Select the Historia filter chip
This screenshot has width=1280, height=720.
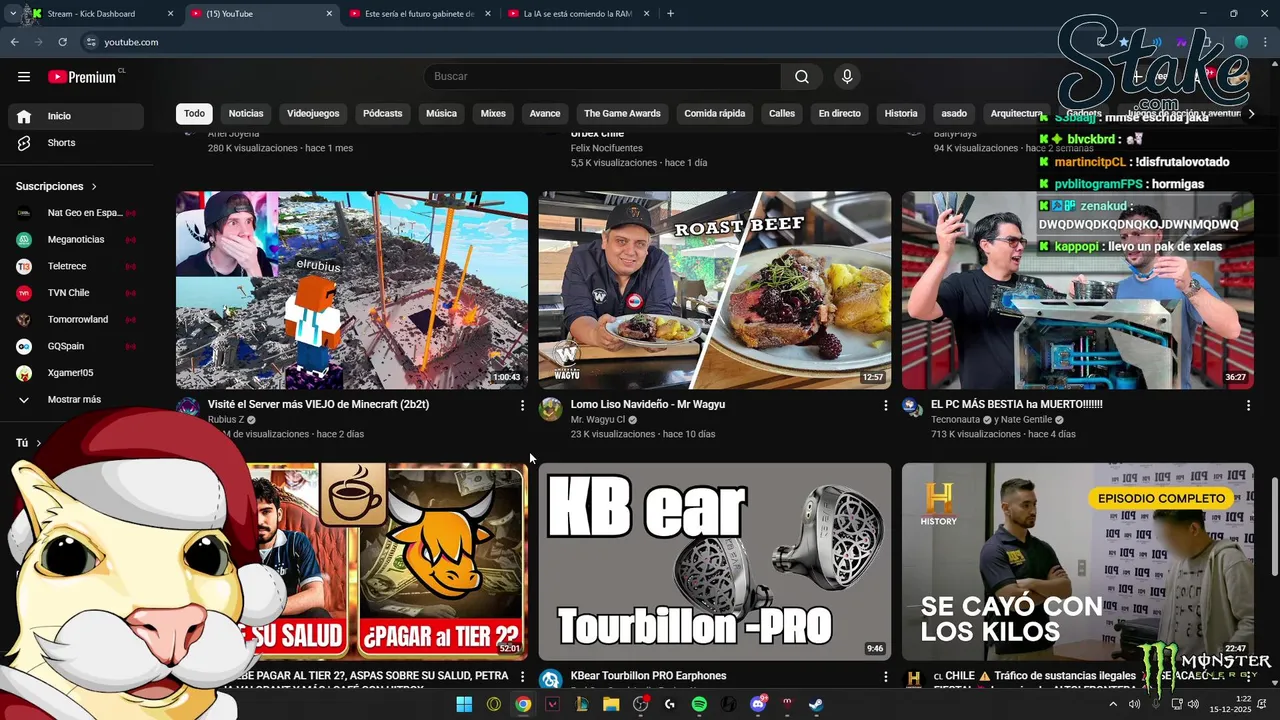click(901, 114)
